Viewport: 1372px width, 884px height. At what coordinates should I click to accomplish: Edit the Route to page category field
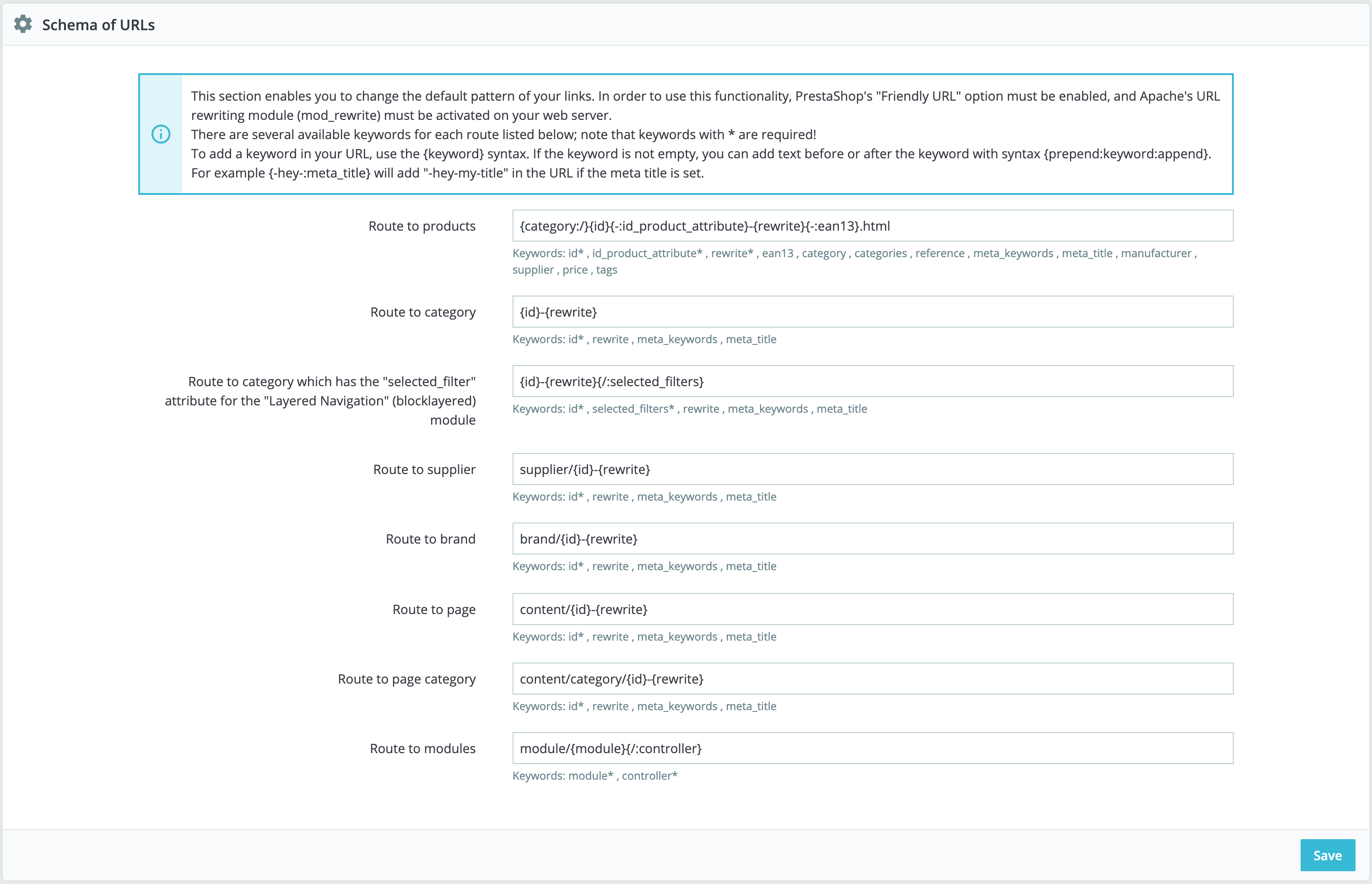tap(873, 679)
